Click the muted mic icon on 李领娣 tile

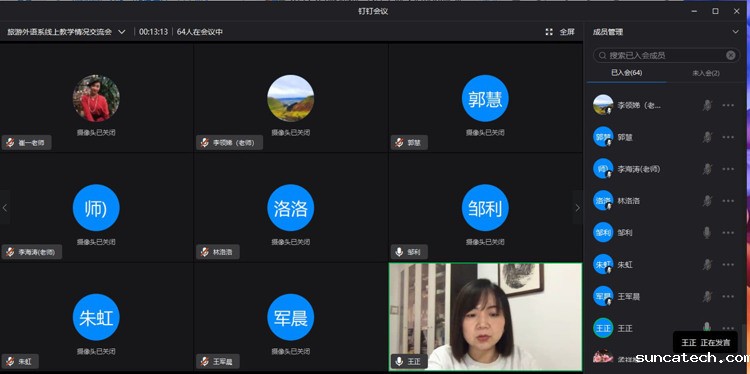coord(204,143)
